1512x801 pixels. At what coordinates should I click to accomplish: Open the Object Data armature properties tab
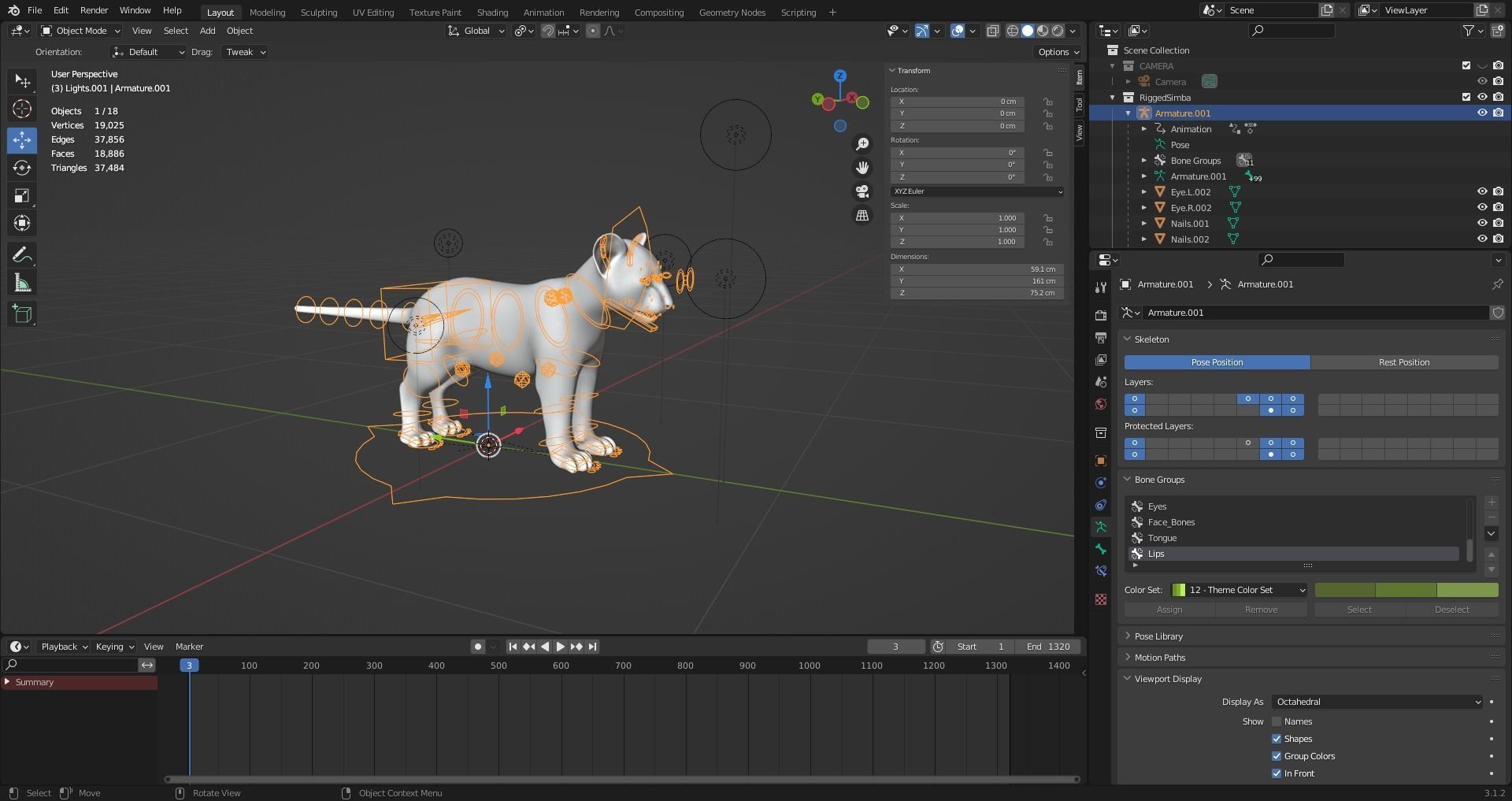1101,527
